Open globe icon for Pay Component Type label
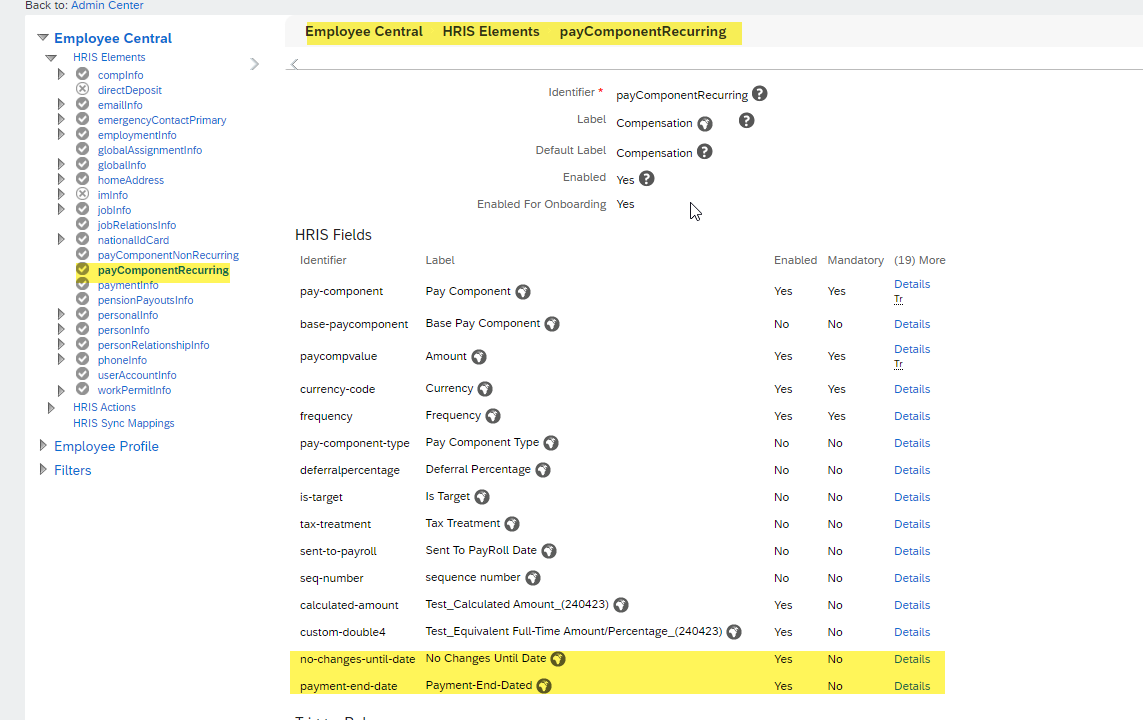Screen dimensions: 1143x720 (551, 443)
